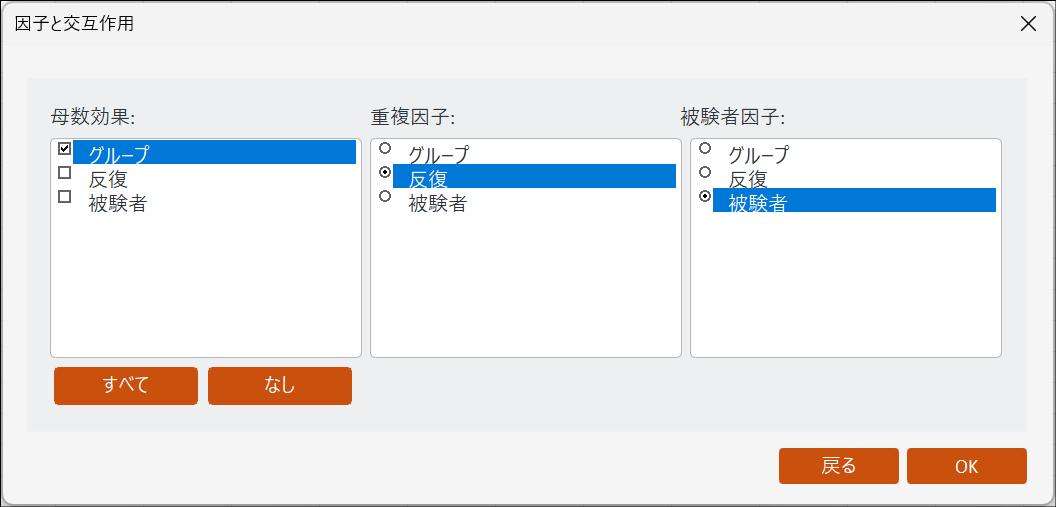Viewport: 1056px width, 507px height.
Task: Click the グループ text in 重複因子 list
Action: click(438, 154)
